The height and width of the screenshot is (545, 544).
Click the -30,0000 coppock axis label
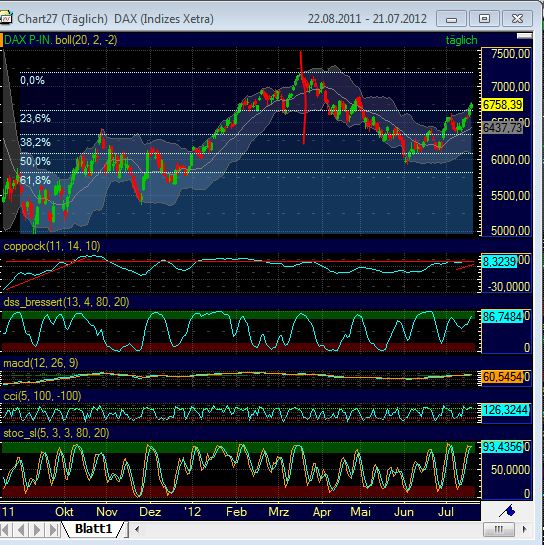(509, 287)
